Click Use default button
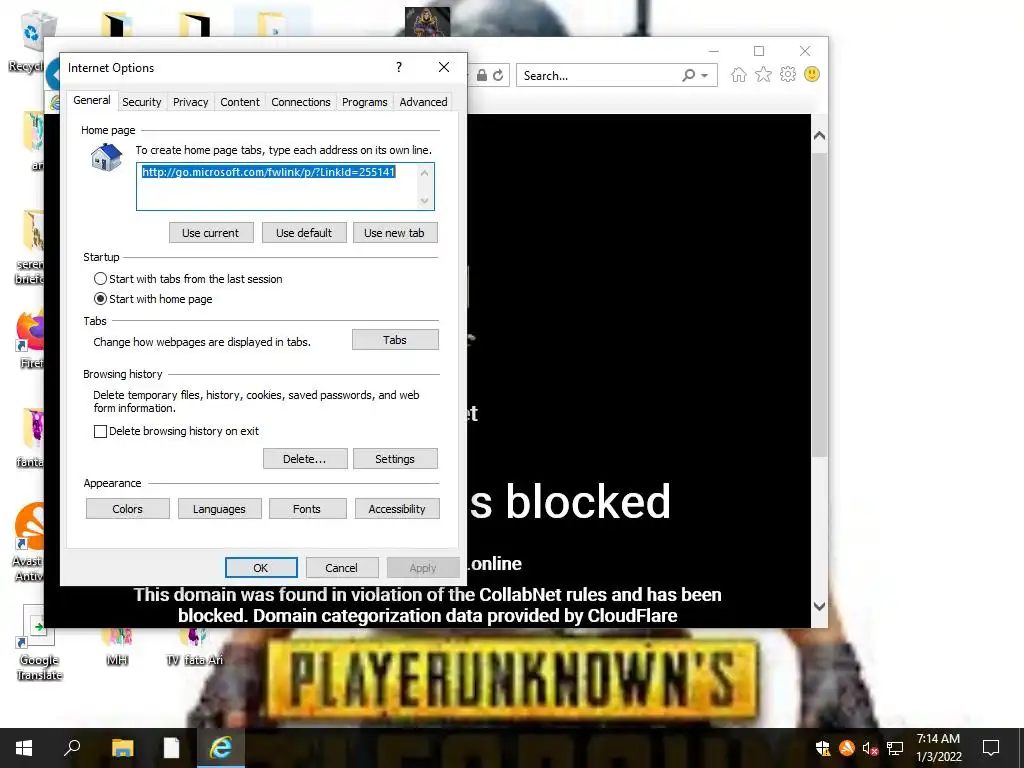 304,233
